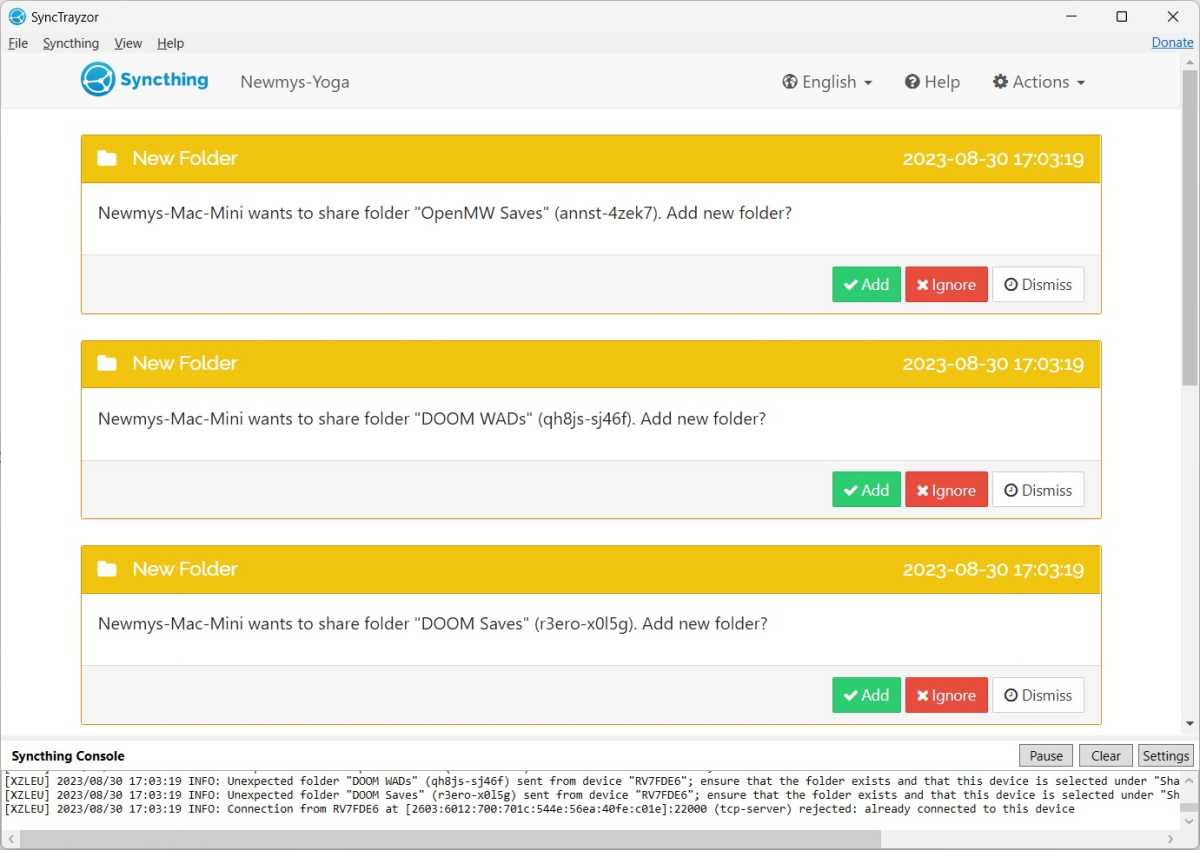Click the page scrollbar down arrow
Image resolution: width=1200 pixels, height=850 pixels.
pos(1190,723)
